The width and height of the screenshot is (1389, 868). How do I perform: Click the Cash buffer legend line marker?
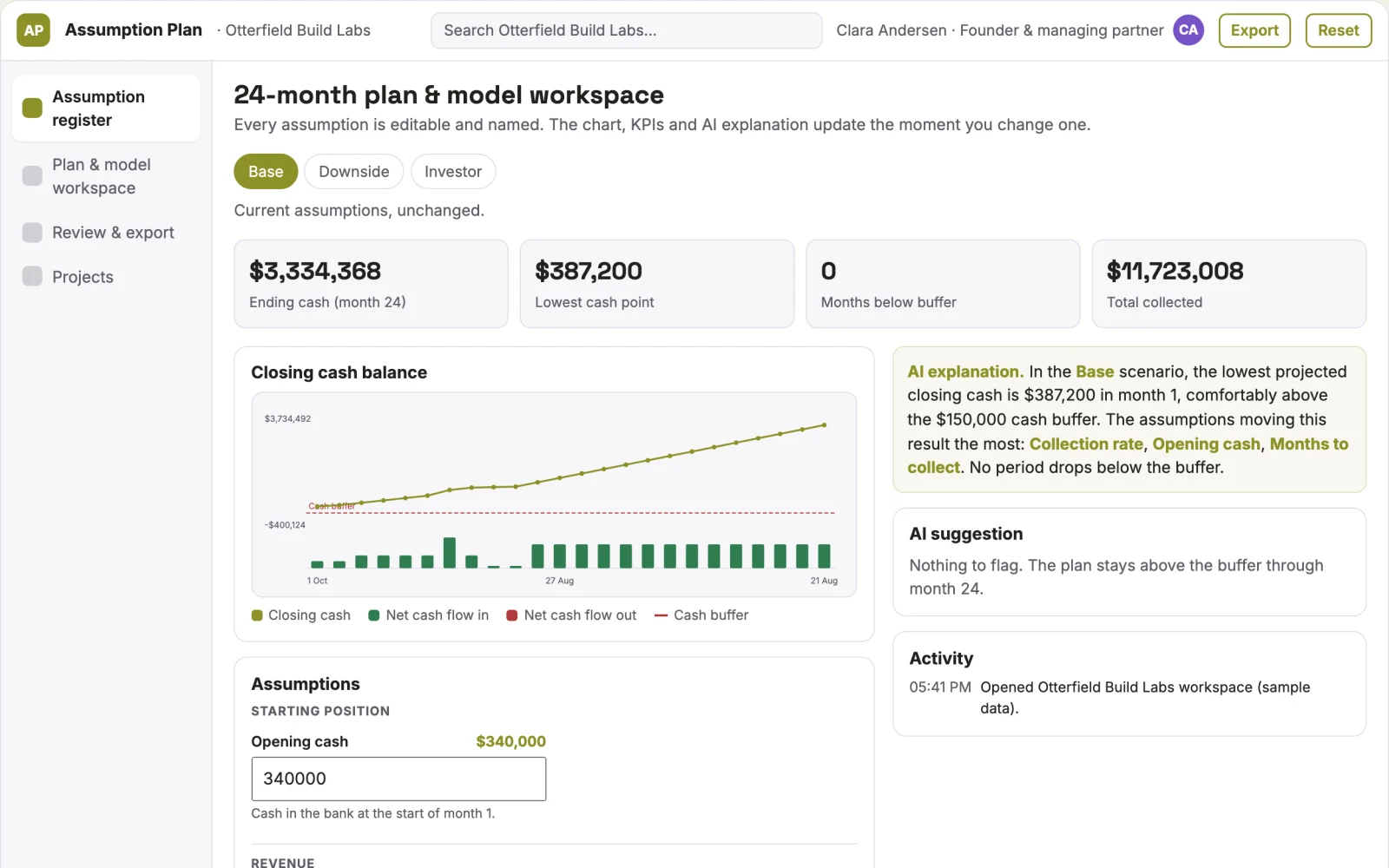tap(661, 615)
